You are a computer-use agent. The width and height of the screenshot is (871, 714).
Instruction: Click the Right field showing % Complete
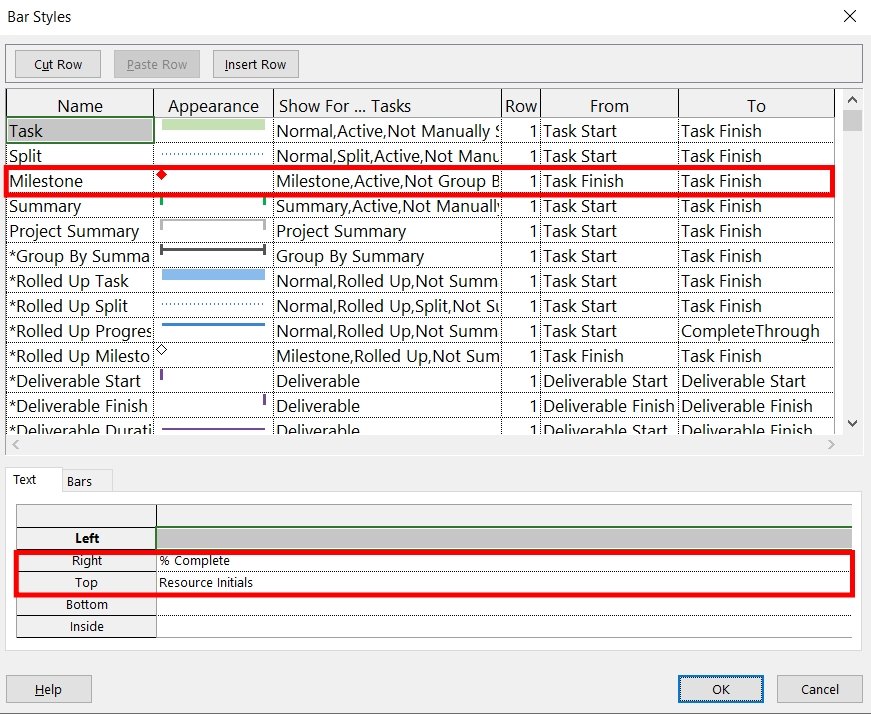click(x=504, y=560)
